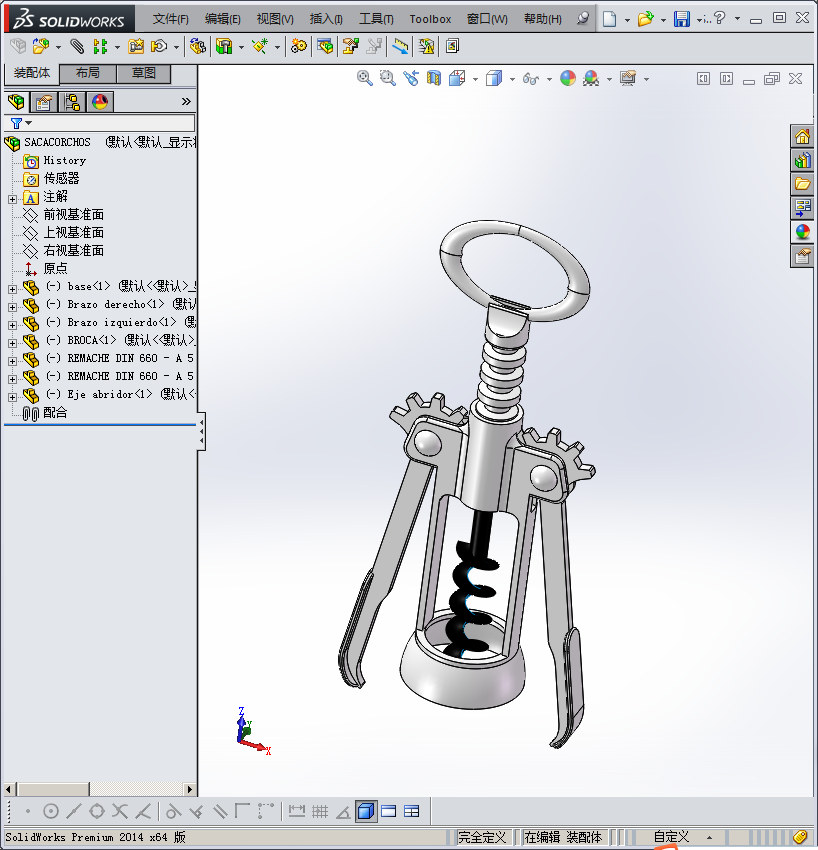Image resolution: width=818 pixels, height=850 pixels.
Task: Switch to the 草图 tab
Action: [x=144, y=73]
